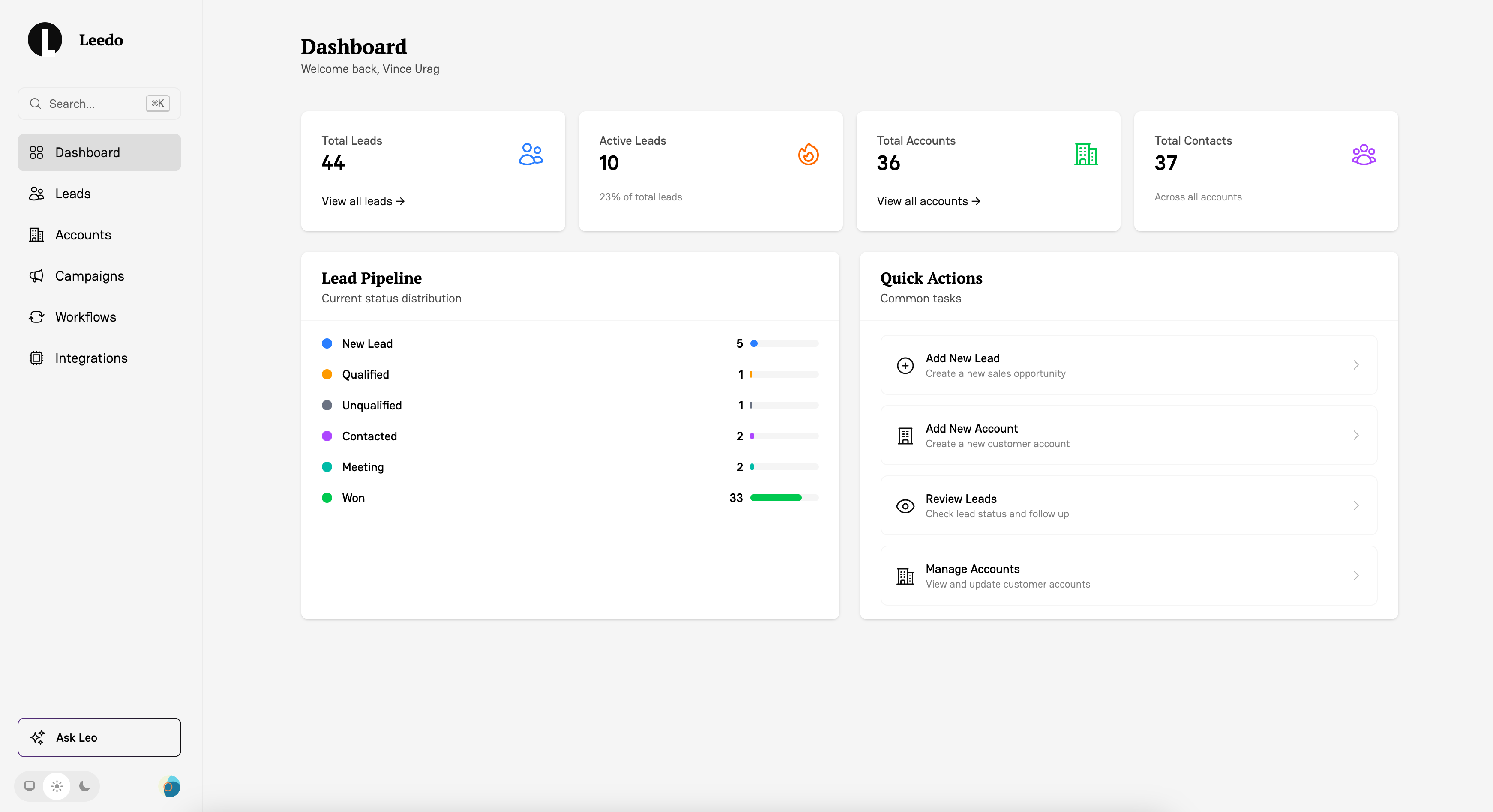Viewport: 1493px width, 812px height.
Task: Select the sun icon to keep light mode
Action: (x=56, y=786)
